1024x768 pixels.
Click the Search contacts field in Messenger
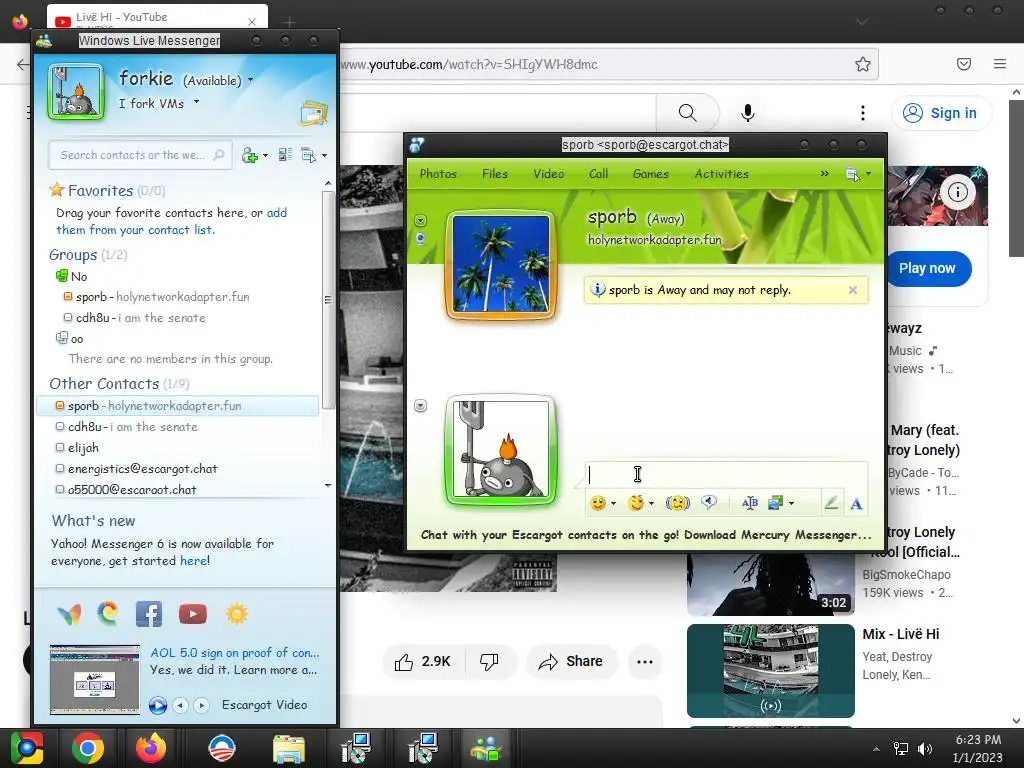(x=140, y=155)
